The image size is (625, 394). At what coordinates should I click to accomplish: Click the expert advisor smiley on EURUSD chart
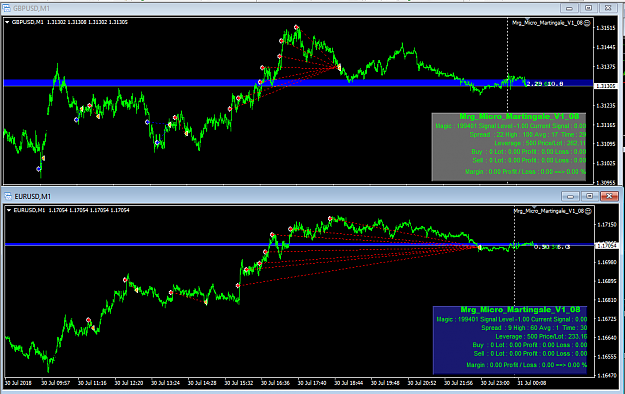click(588, 211)
